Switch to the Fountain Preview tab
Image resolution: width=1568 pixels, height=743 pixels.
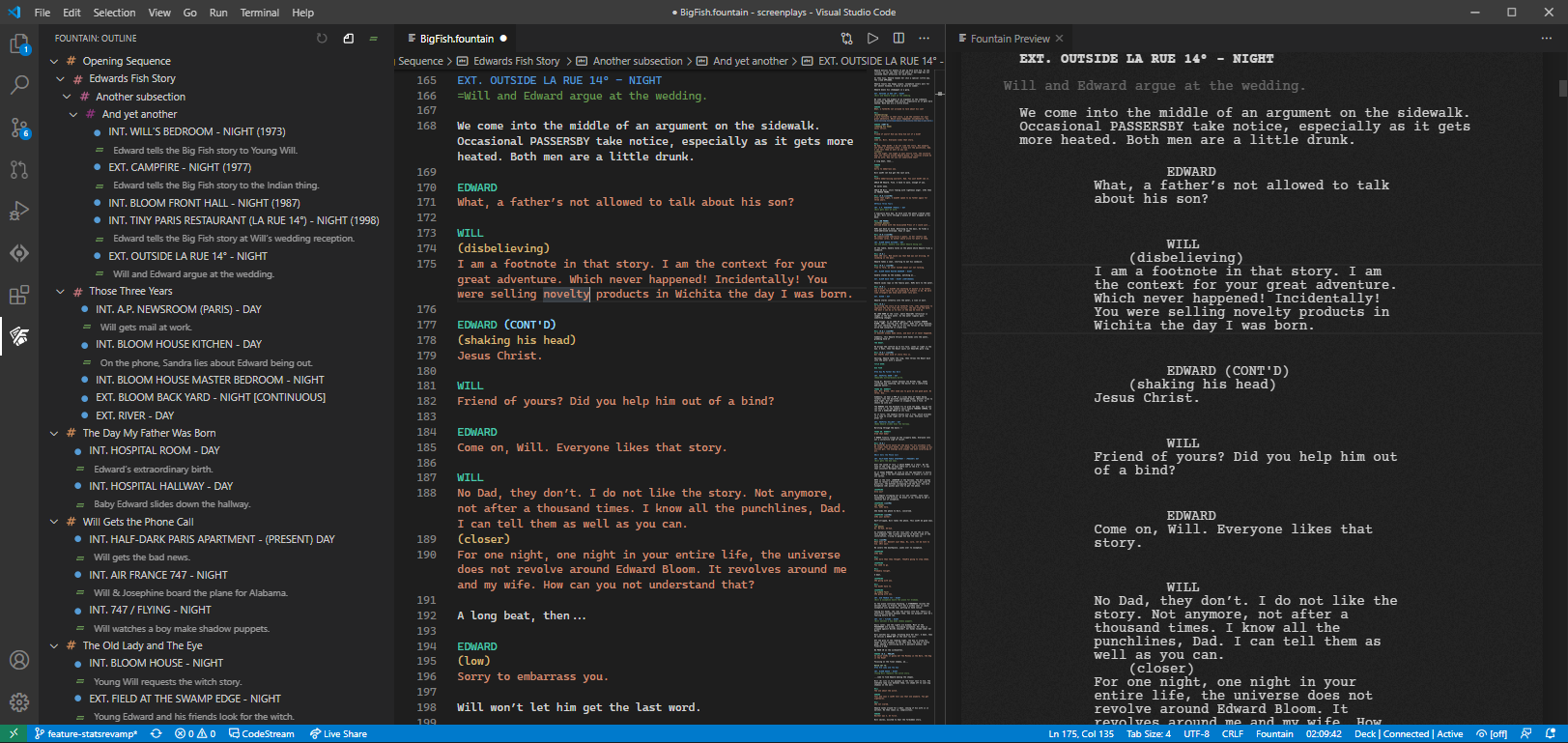1010,39
